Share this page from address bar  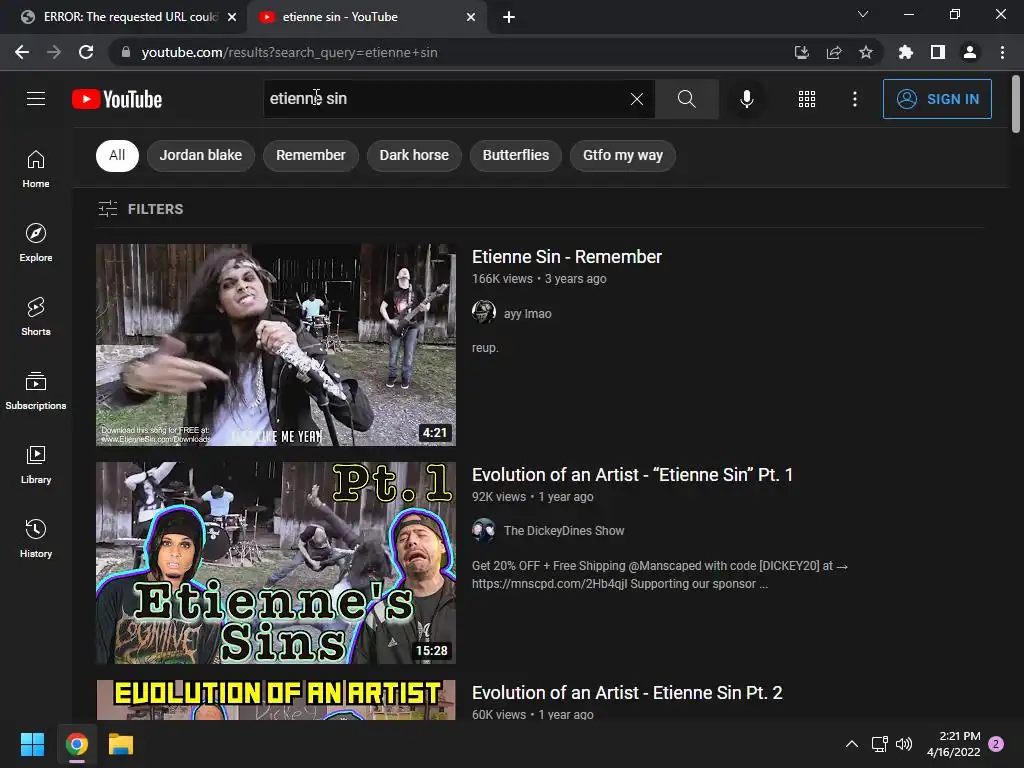(x=833, y=52)
